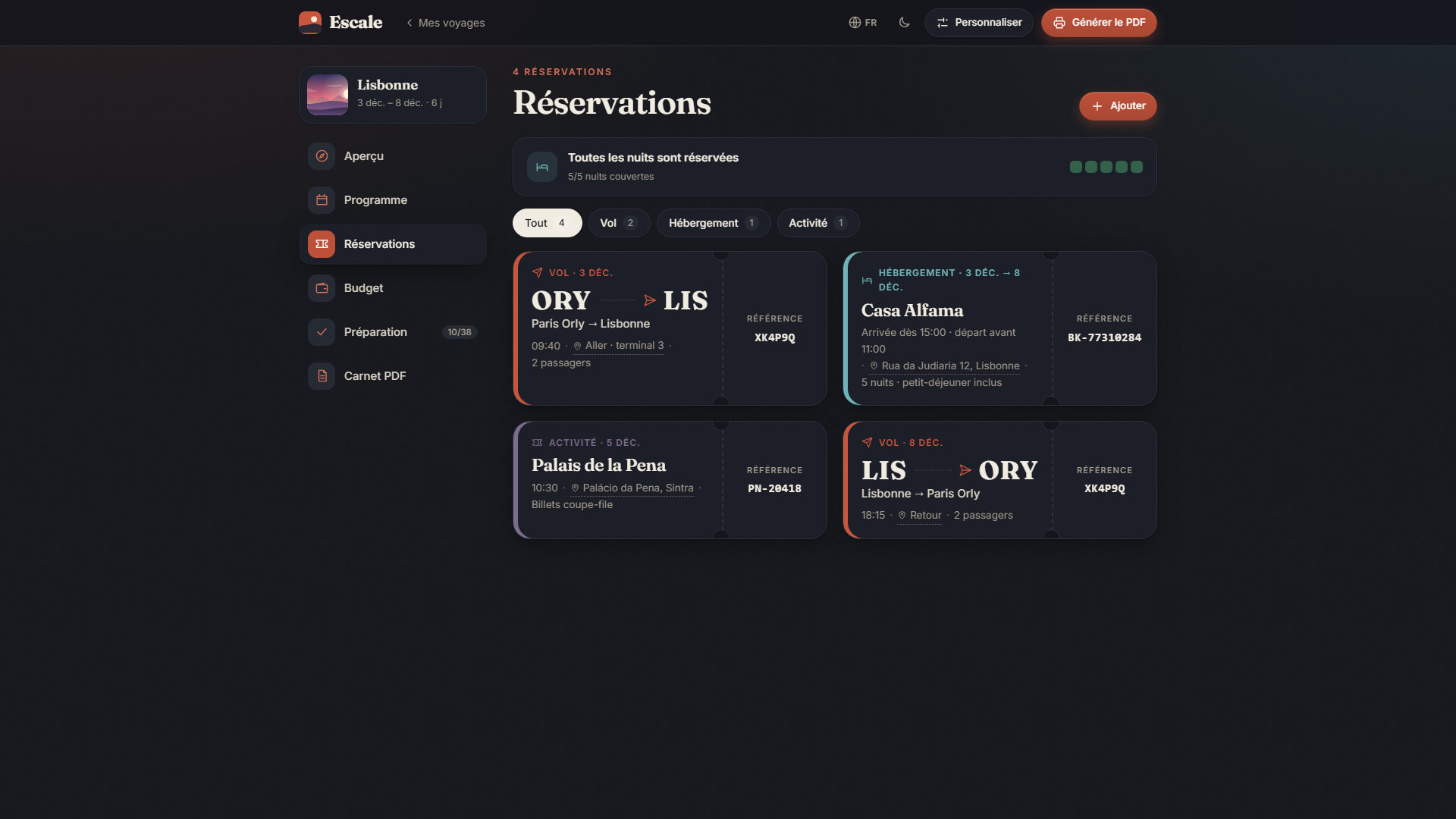Filter reservations by Activité
This screenshot has width=1456, height=819.
click(x=818, y=223)
